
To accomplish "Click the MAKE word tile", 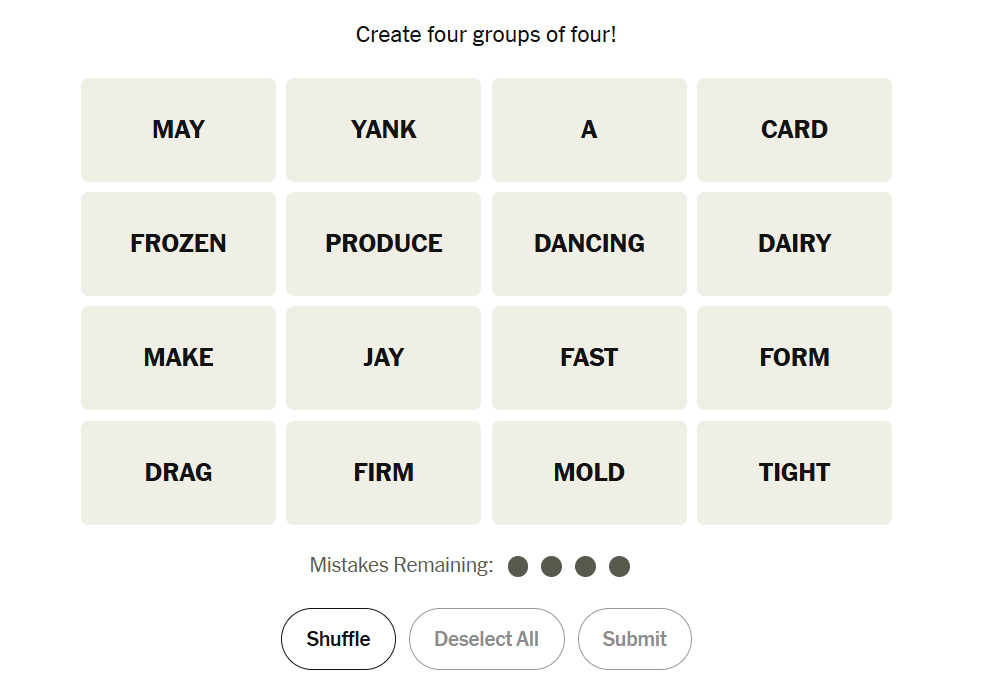I will coord(178,358).
